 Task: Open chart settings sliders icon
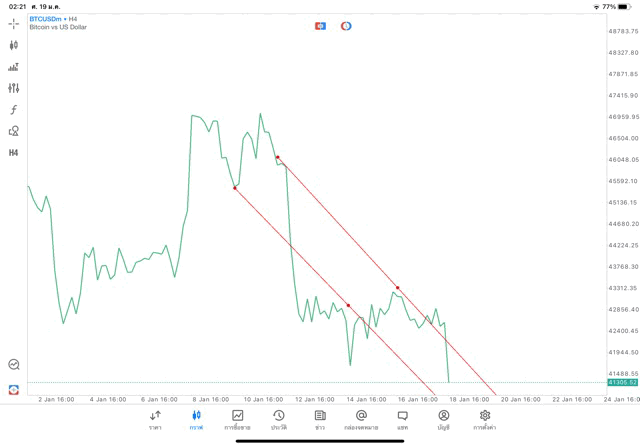pyautogui.click(x=14, y=88)
